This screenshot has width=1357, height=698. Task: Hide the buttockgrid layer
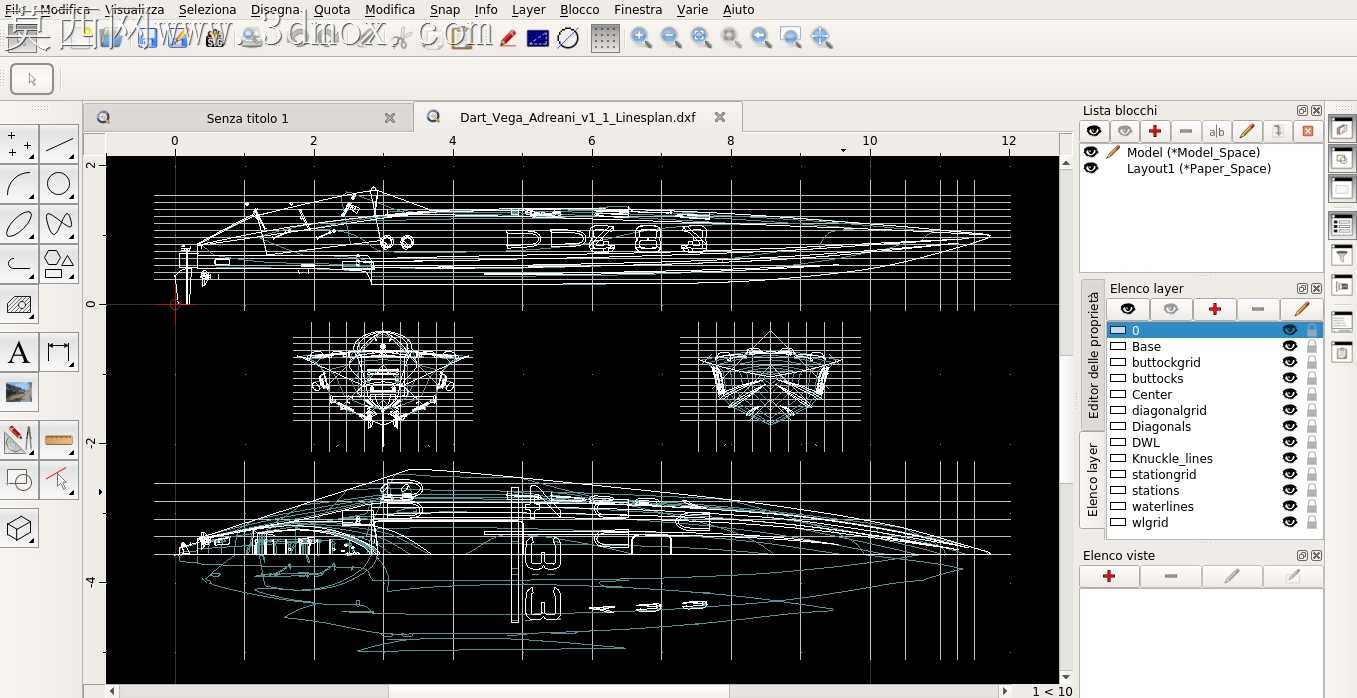coord(1290,362)
